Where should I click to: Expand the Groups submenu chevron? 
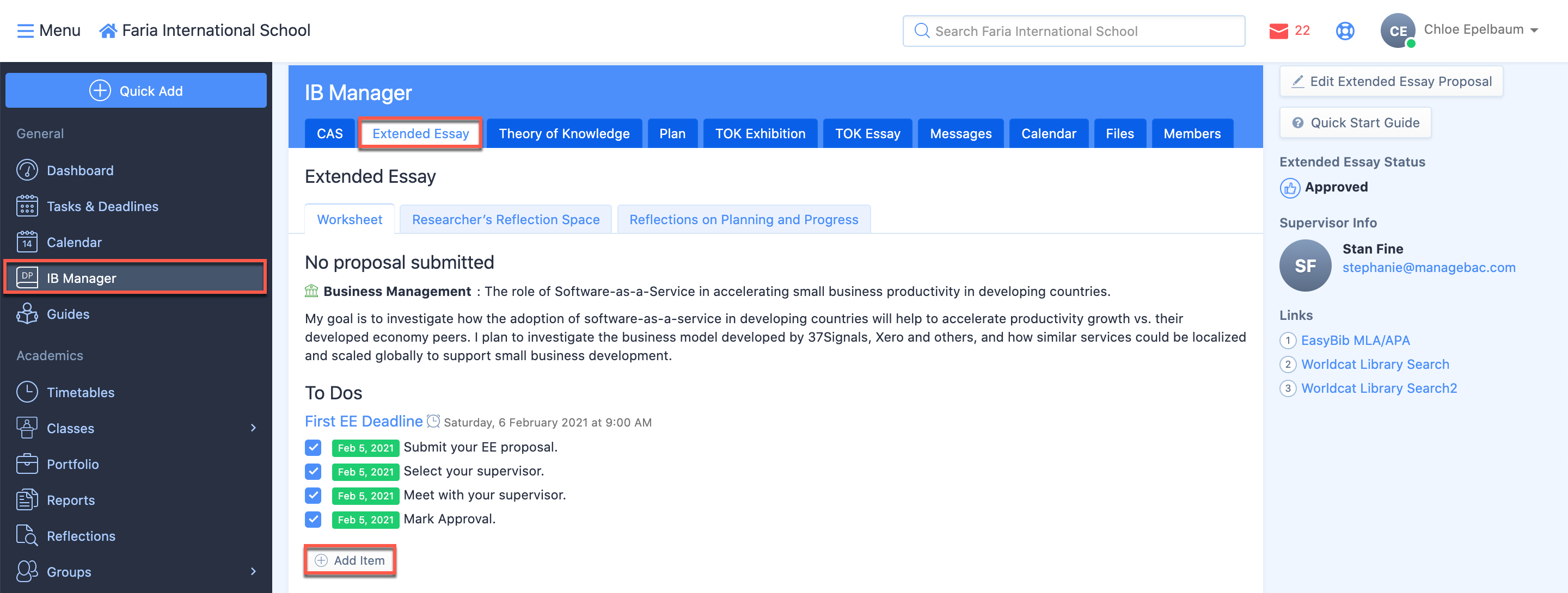click(253, 572)
